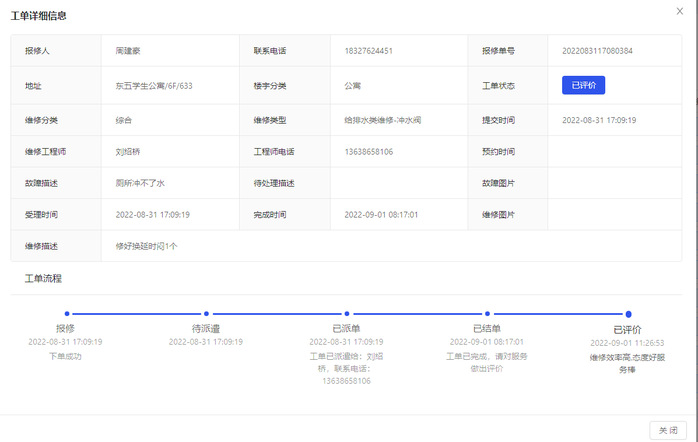Select the 待派遣 step dot in the timeline

coord(206,314)
